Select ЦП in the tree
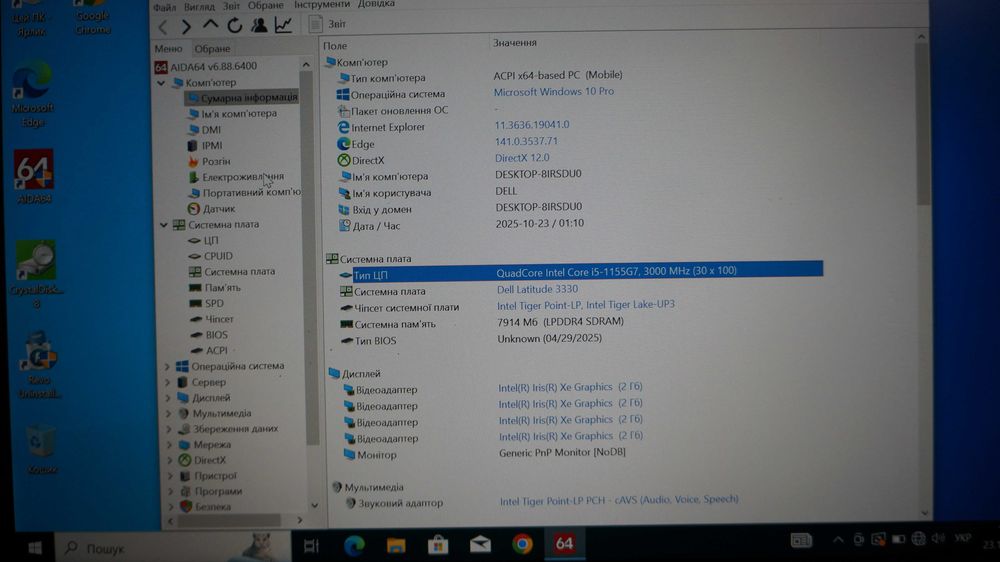Image resolution: width=1000 pixels, height=562 pixels. click(204, 240)
